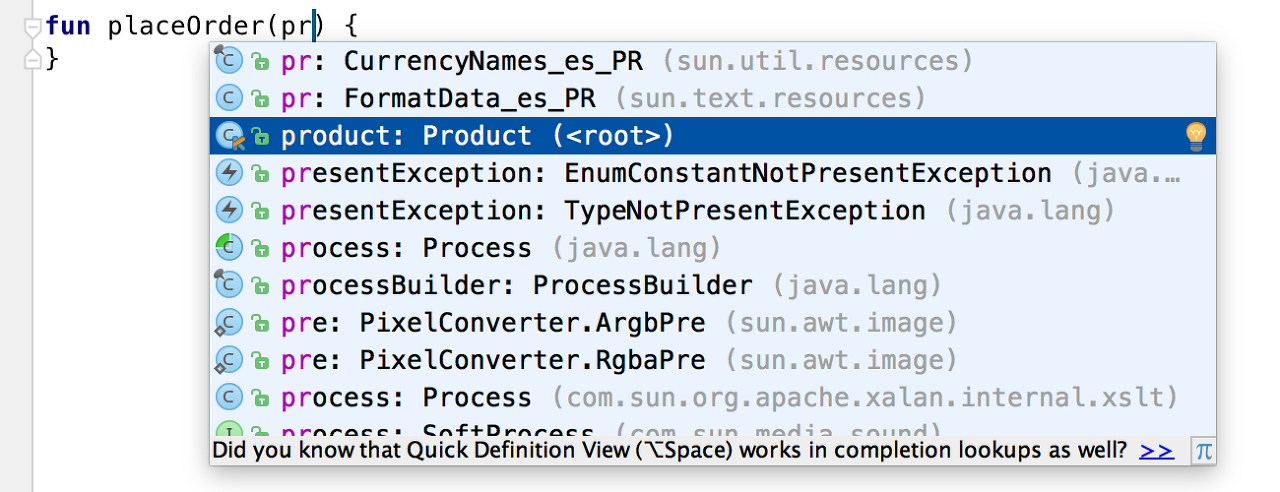Select process: Process xalan xslt suggestion
The image size is (1280, 492).
[712, 398]
